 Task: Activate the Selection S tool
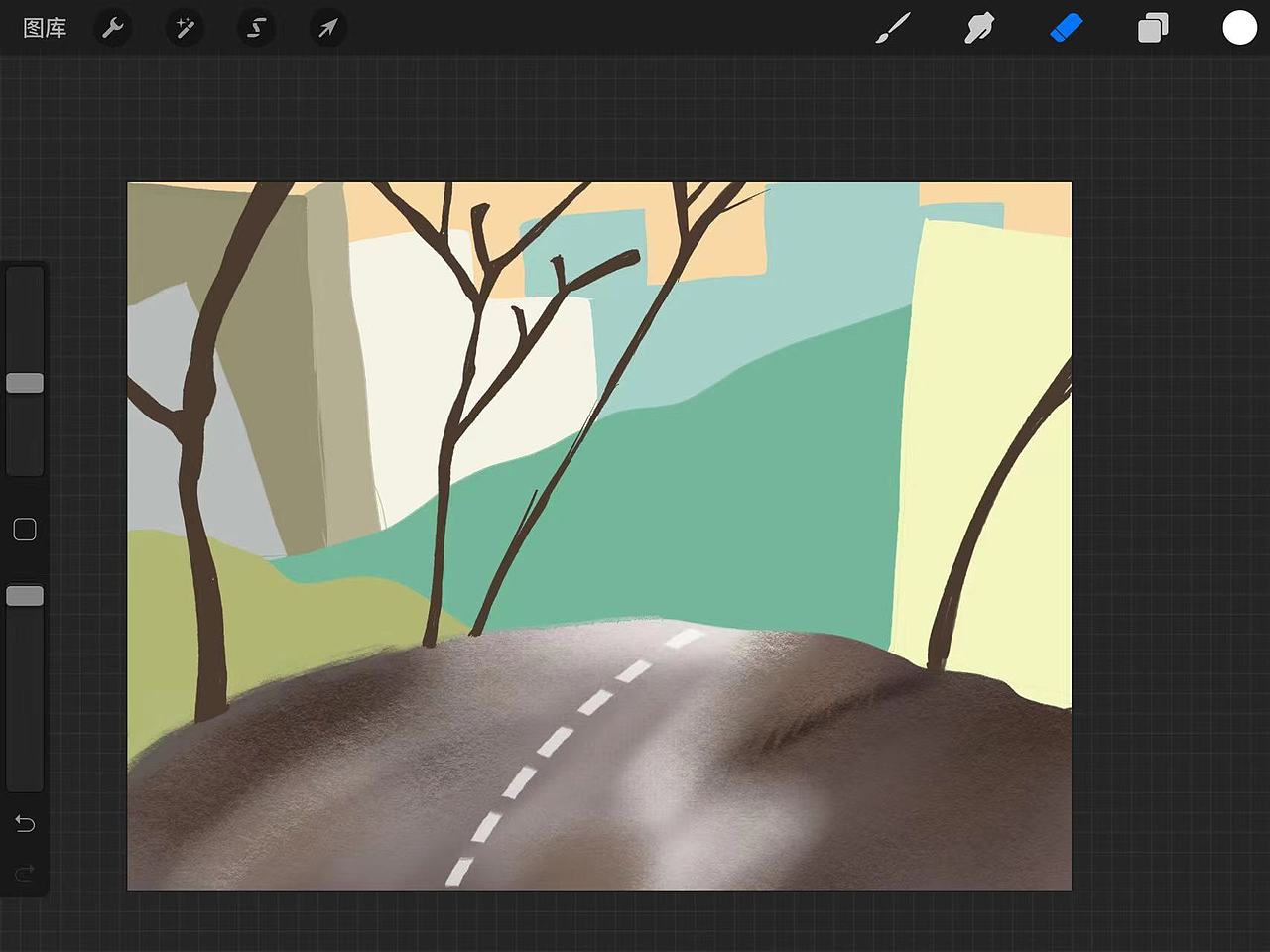click(256, 28)
